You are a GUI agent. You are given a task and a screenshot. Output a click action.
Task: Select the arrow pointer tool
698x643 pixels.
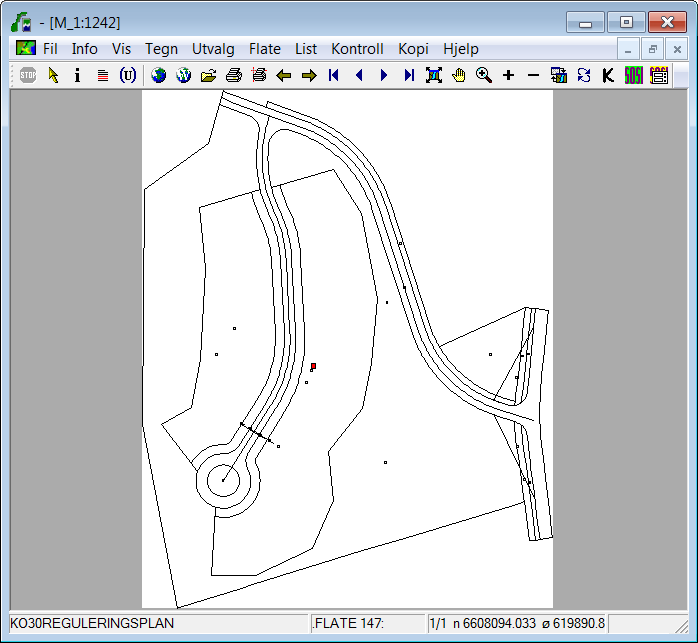53,75
